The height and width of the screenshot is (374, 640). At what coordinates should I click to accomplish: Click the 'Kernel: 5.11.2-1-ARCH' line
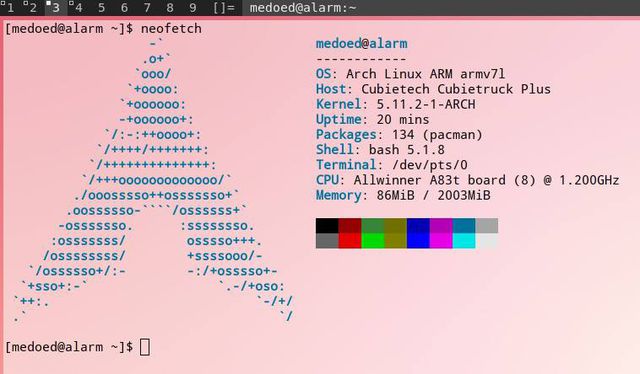(396, 104)
